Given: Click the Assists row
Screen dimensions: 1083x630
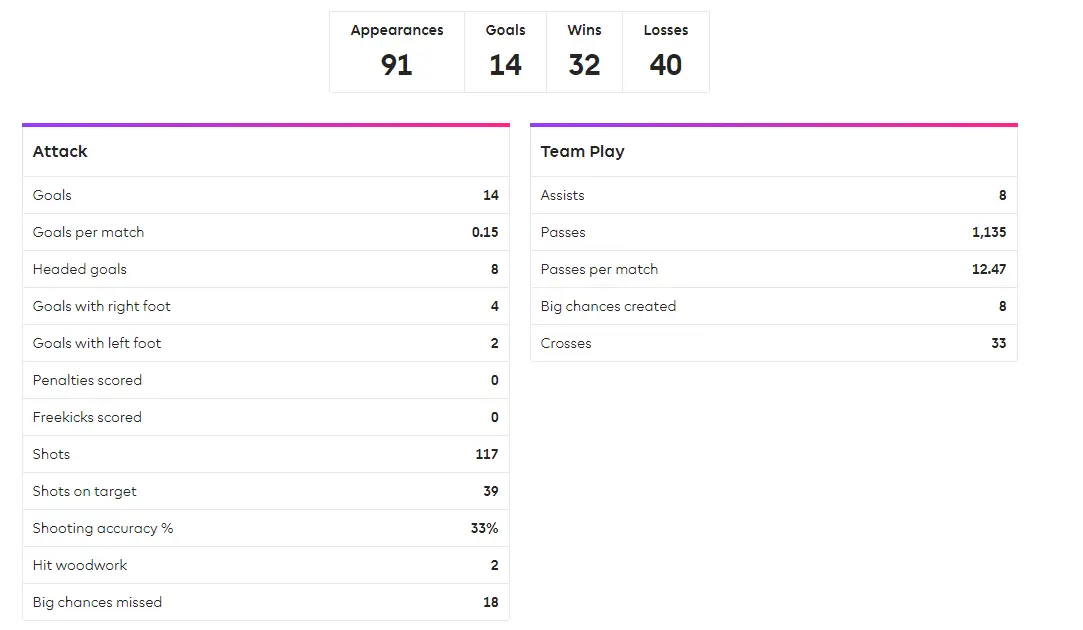Looking at the screenshot, I should point(773,195).
